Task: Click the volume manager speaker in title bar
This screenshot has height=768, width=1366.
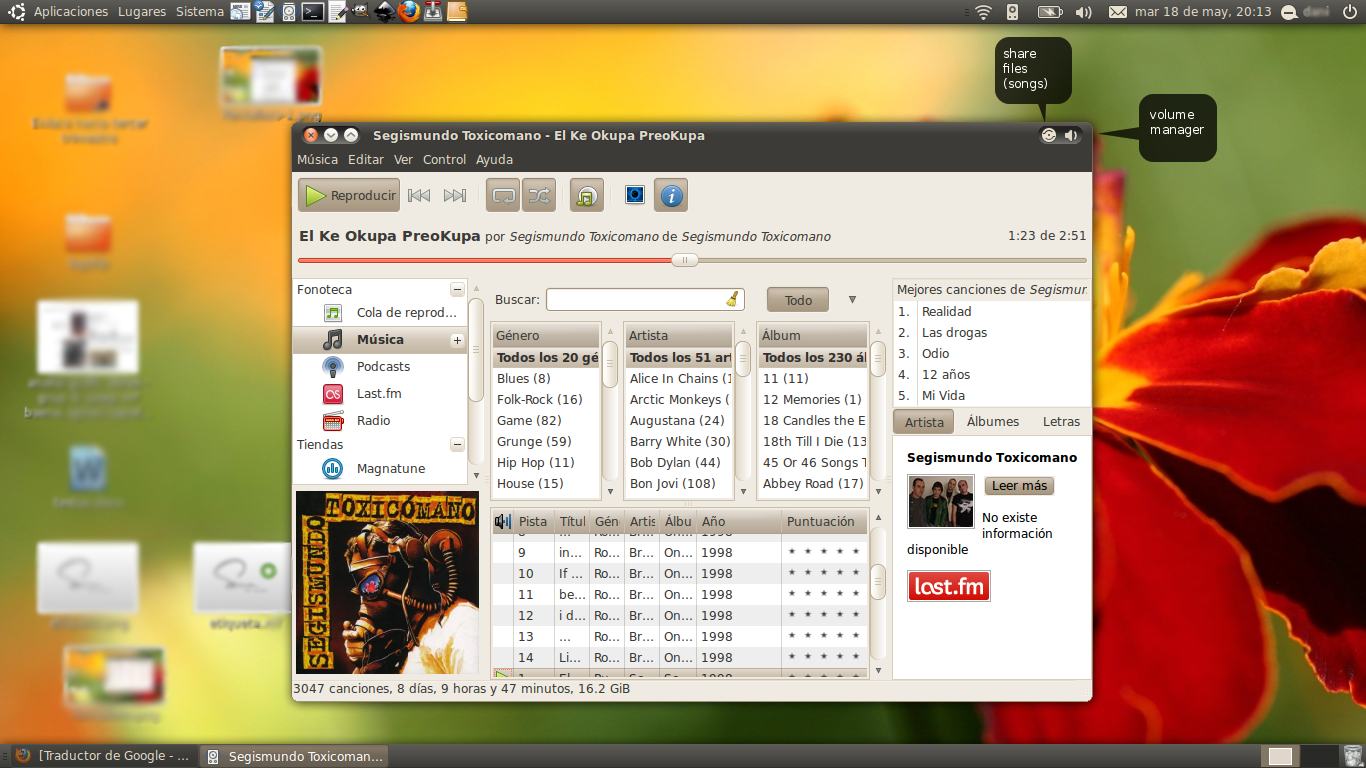Action: pos(1070,135)
